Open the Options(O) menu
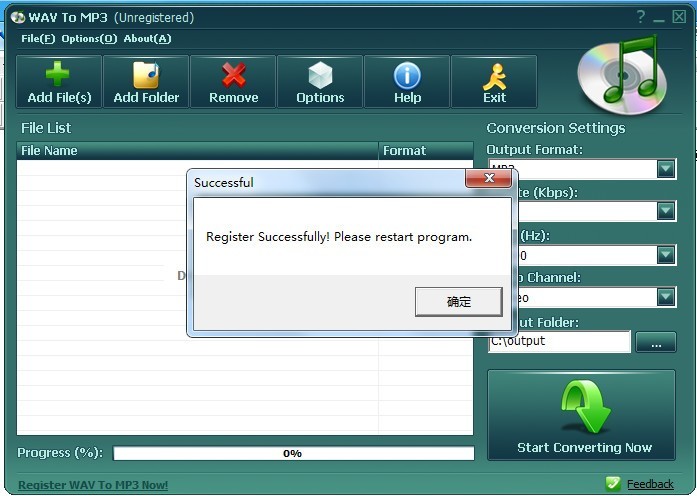Screen dimensions: 697x496 (x=89, y=39)
